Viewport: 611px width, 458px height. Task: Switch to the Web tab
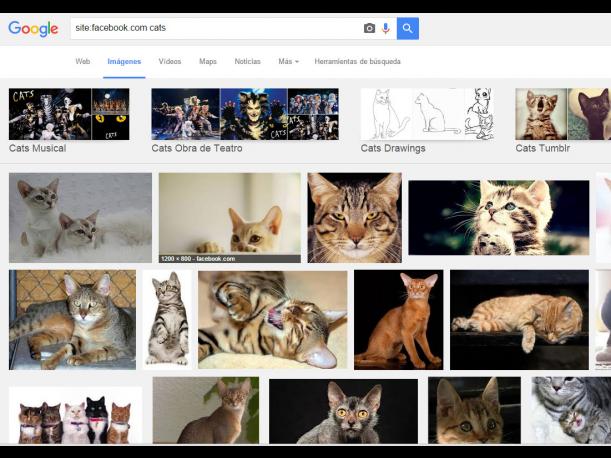pos(83,62)
